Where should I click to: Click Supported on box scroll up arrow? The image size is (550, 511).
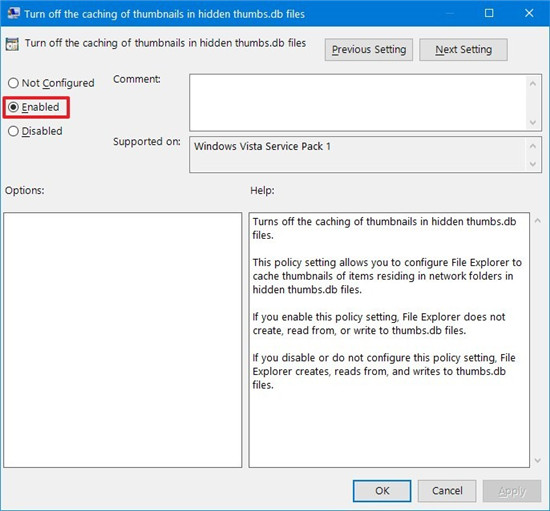(x=533, y=146)
